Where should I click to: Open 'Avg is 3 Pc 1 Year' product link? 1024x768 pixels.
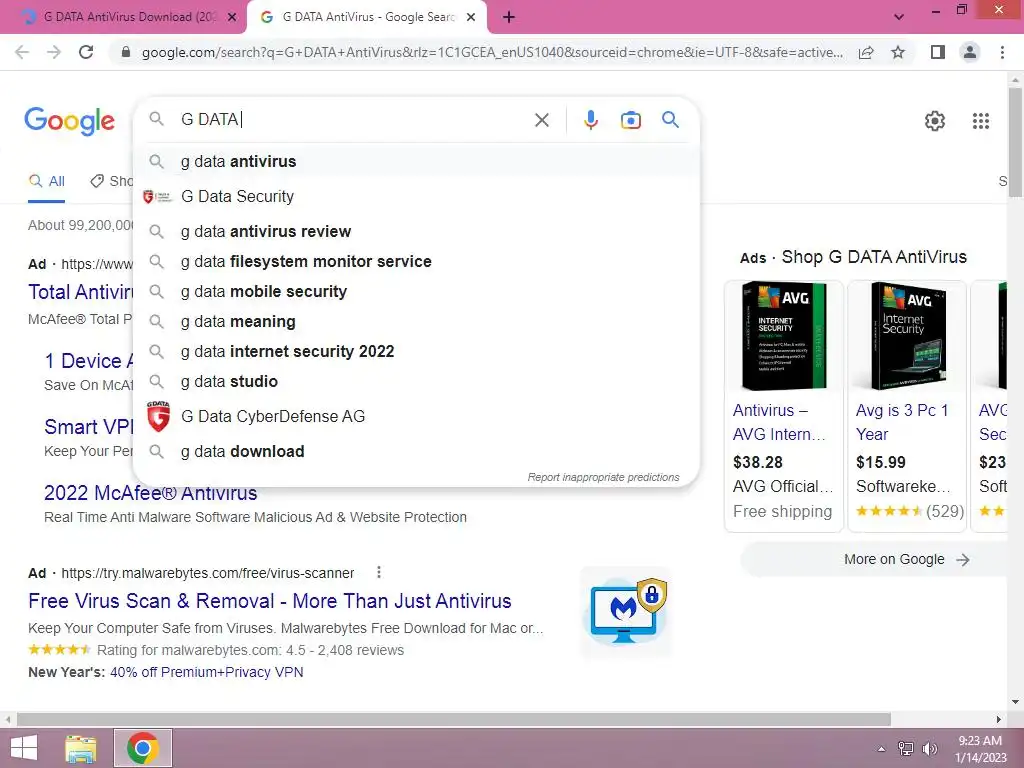click(902, 423)
